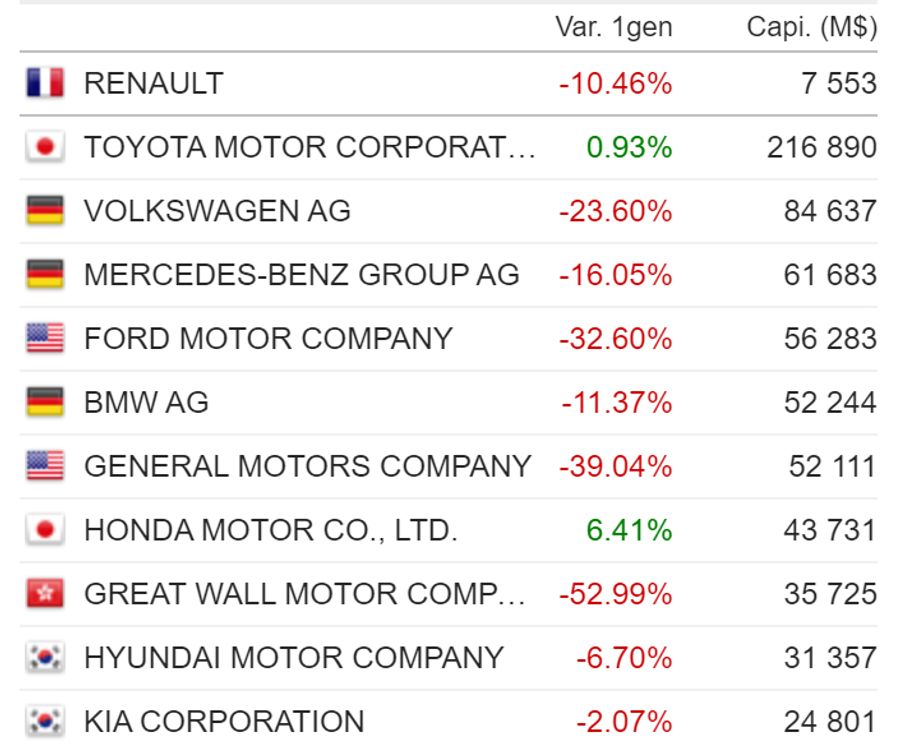Image resolution: width=900 pixels, height=748 pixels.
Task: Click the German flag beside Volkswagen AG
Action: (x=45, y=210)
